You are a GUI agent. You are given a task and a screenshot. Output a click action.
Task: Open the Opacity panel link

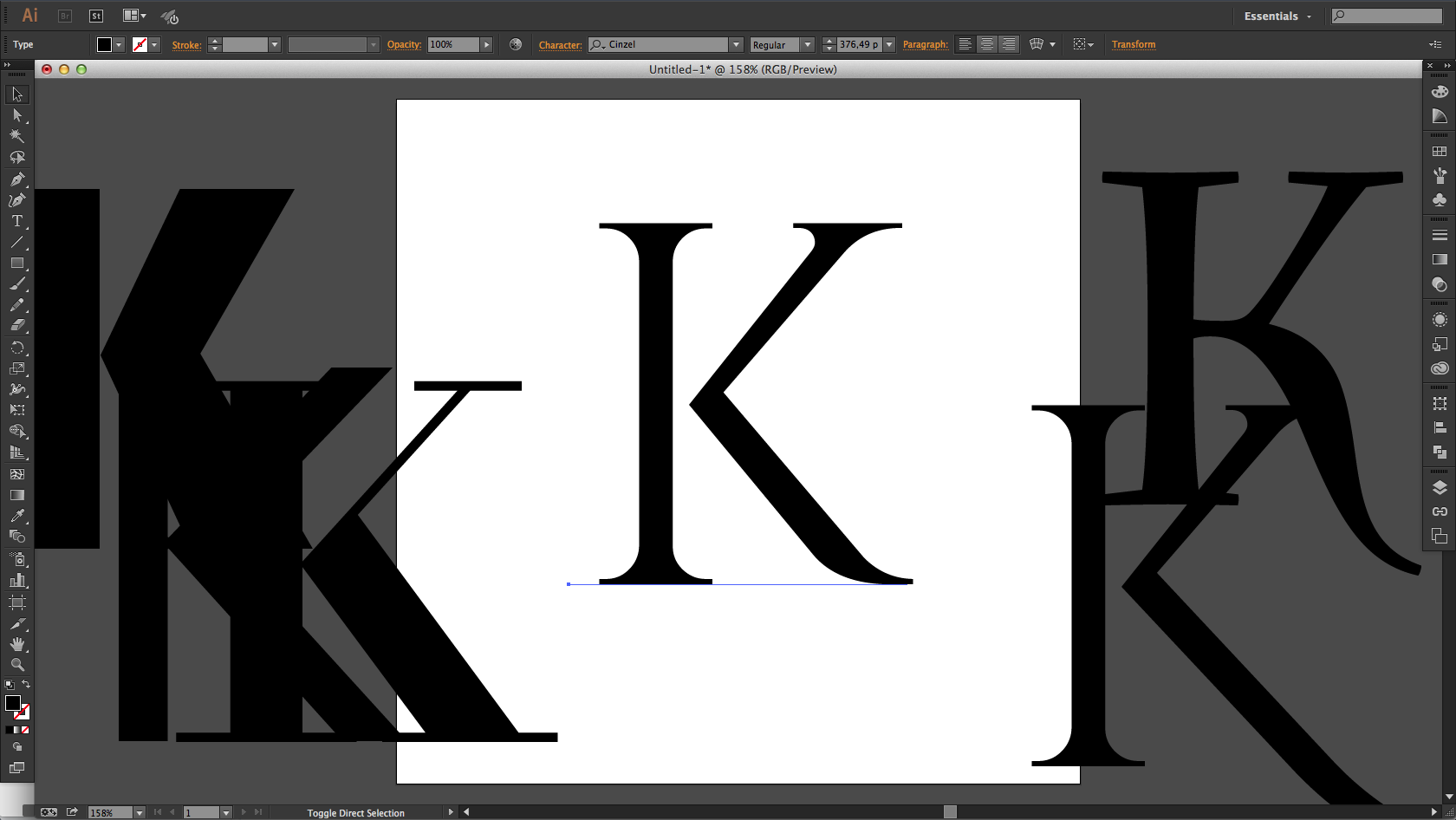click(404, 44)
